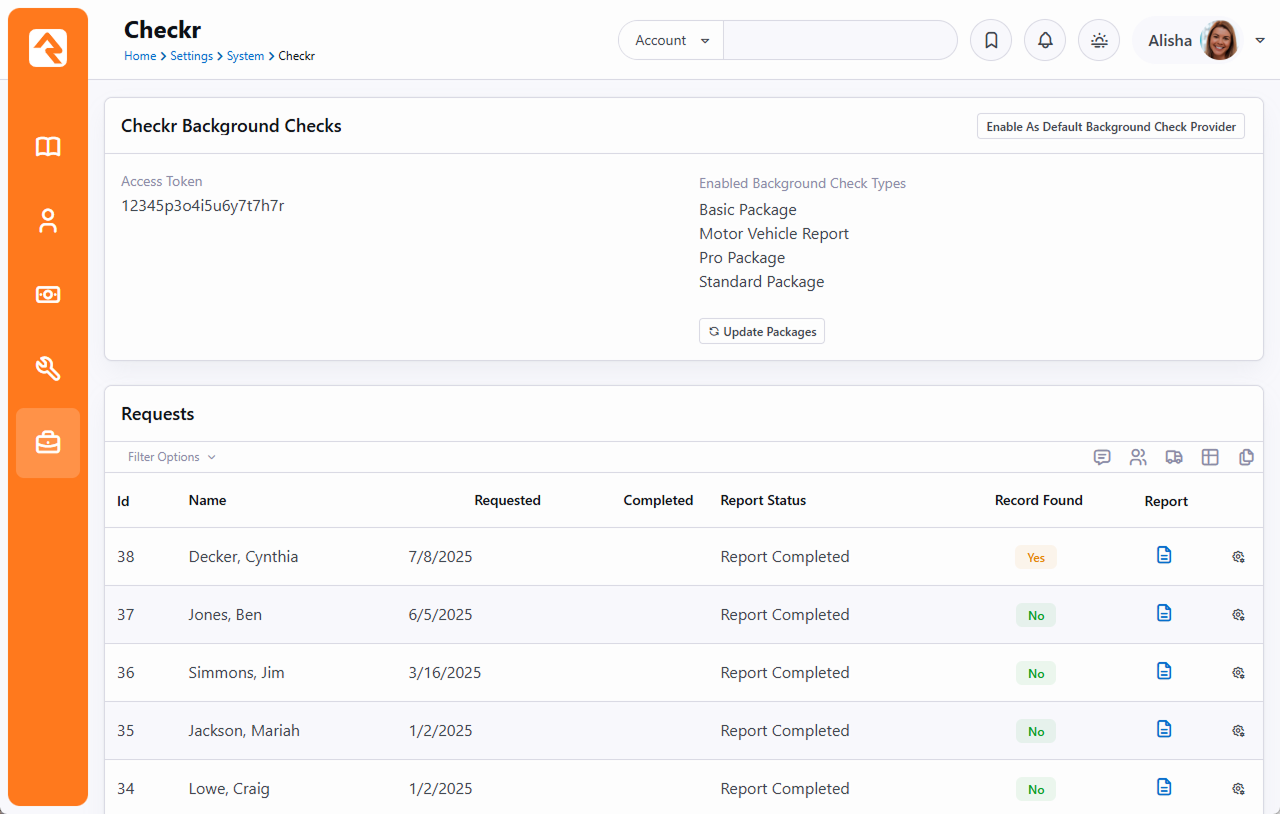Viewport: 1280px width, 814px height.
Task: Sort by Report Status column header
Action: click(x=762, y=500)
